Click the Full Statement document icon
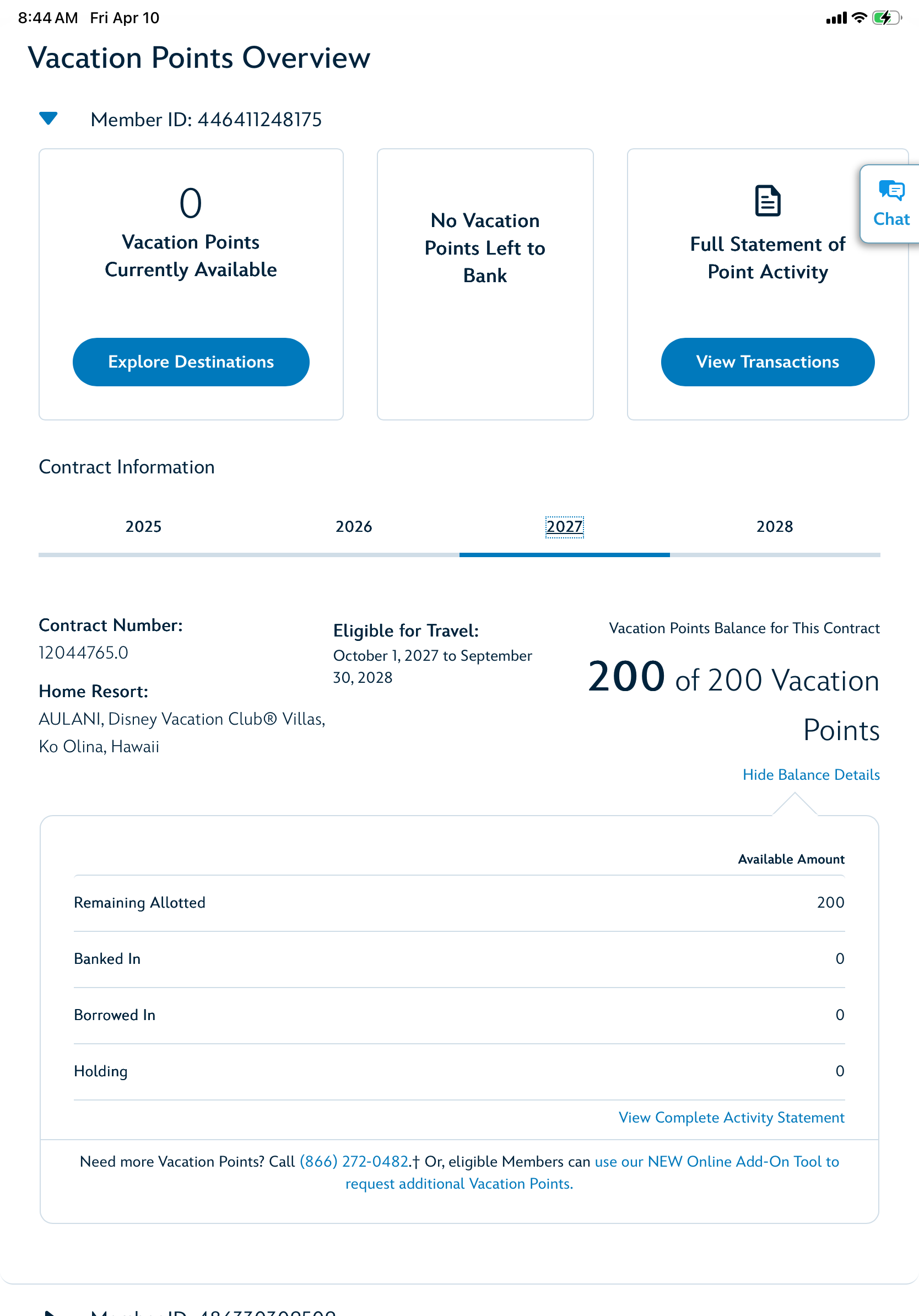 pos(767,201)
